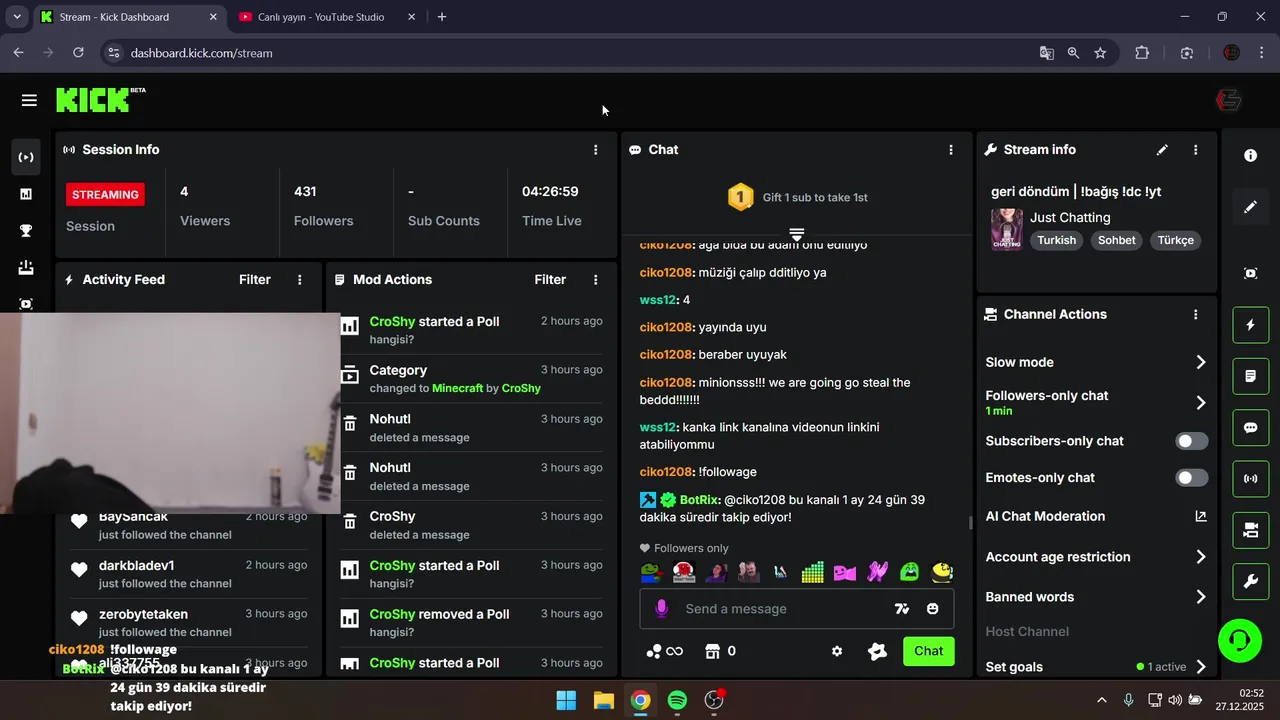Open Spotify from the taskbar
The height and width of the screenshot is (720, 1280).
click(677, 700)
